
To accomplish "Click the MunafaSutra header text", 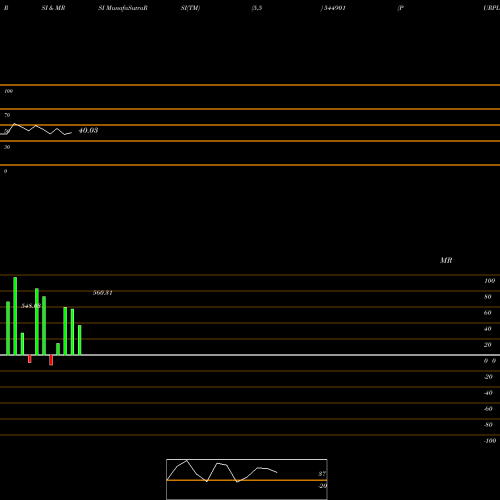I will [123, 8].
